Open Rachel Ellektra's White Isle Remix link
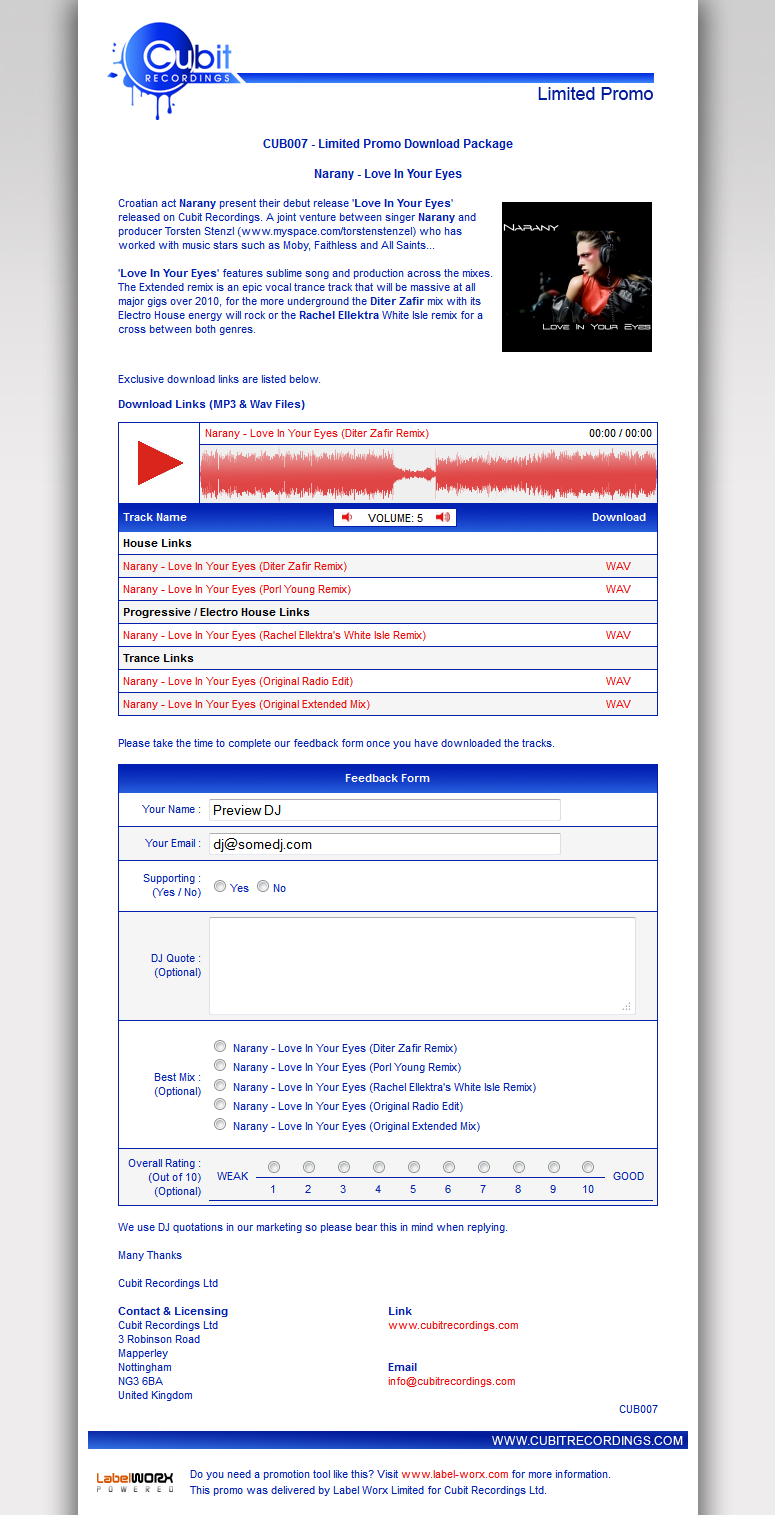775x1515 pixels. 274,635
